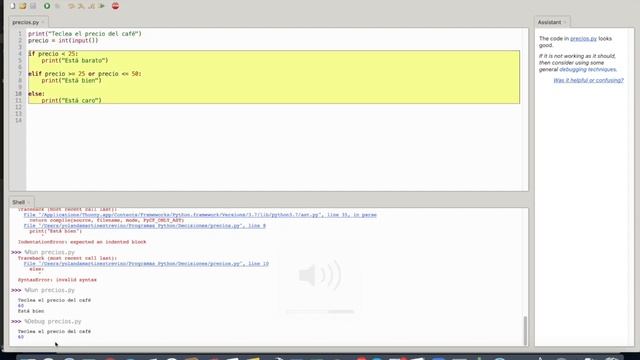Resume execution with the toolbar resume arrow
Image resolution: width=640 pixels, height=360 pixels.
[x=102, y=6]
